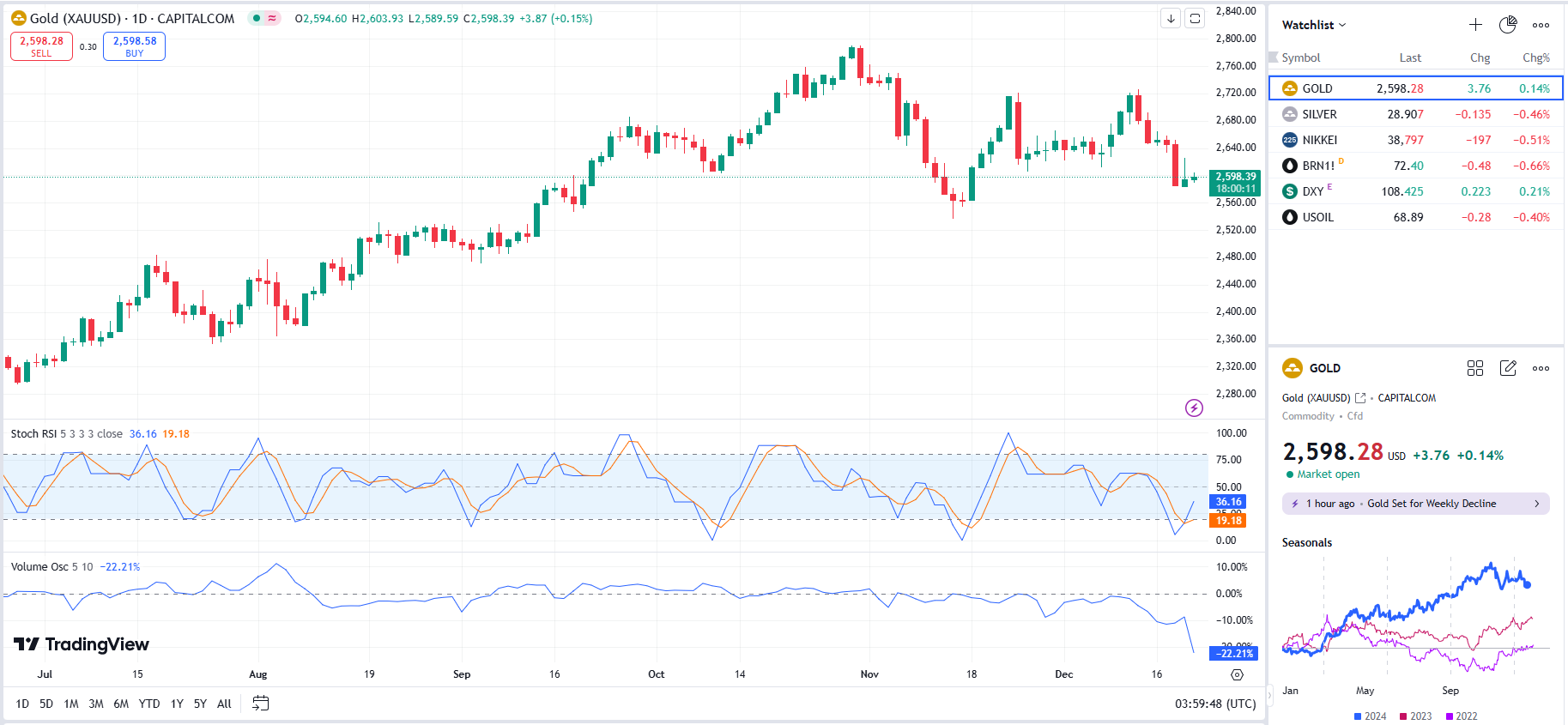The height and width of the screenshot is (725, 1568).
Task: Add a symbol with the plus icon
Action: coord(1474,25)
